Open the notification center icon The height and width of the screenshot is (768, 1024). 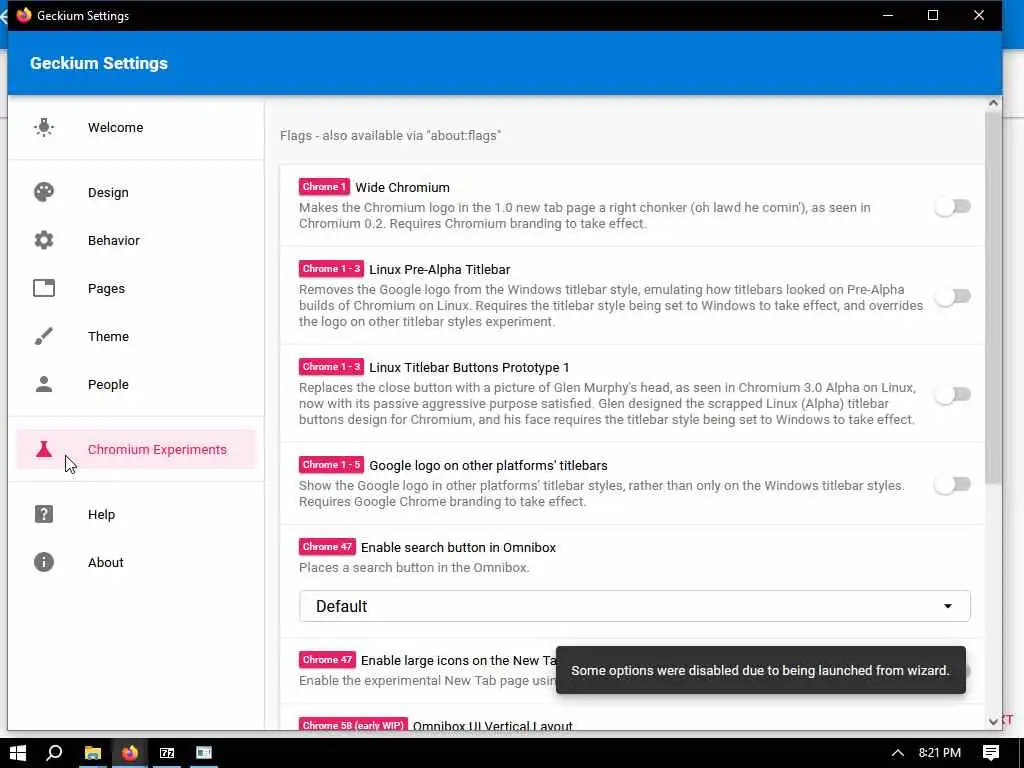pos(991,753)
